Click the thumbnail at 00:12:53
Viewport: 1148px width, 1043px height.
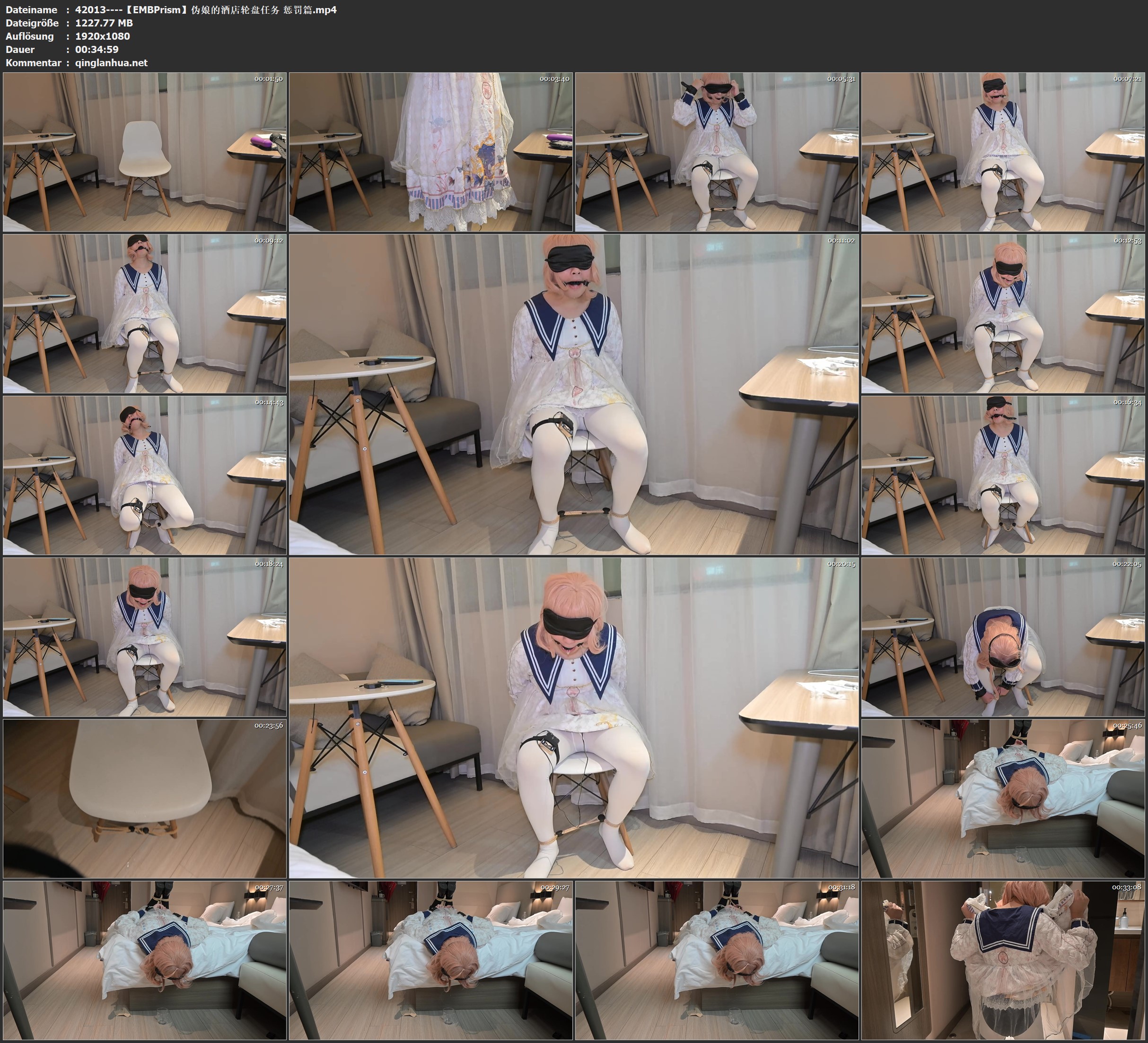pos(1003,313)
